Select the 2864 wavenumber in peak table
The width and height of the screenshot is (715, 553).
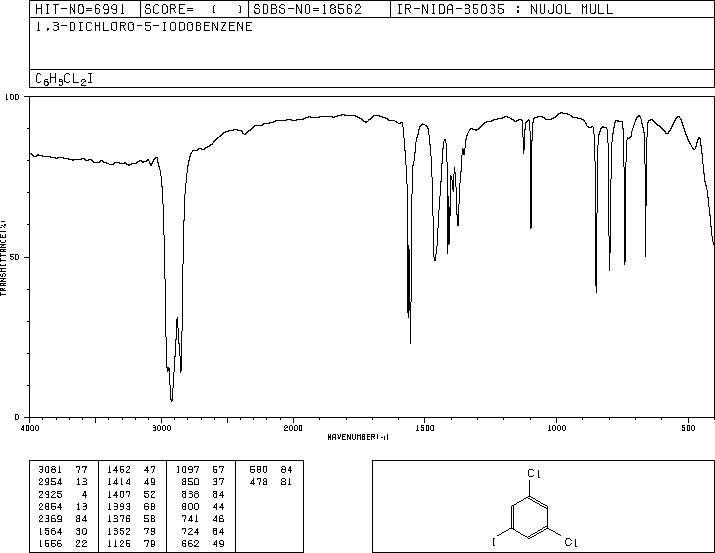(x=50, y=506)
